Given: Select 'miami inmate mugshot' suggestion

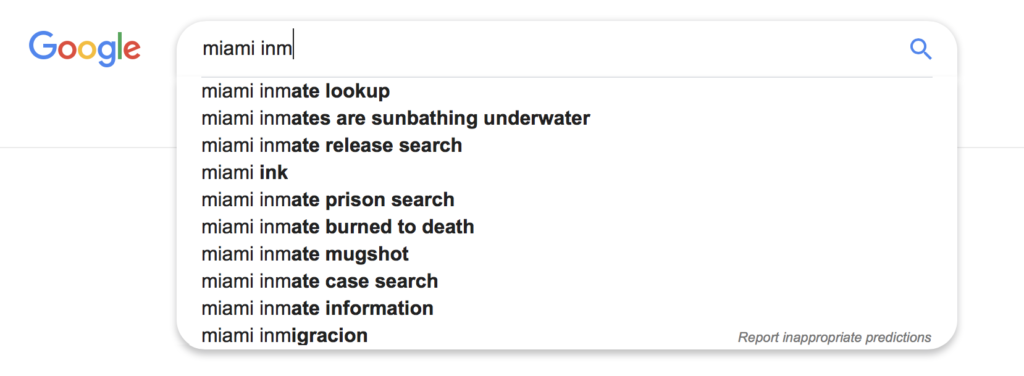Looking at the screenshot, I should (567, 254).
